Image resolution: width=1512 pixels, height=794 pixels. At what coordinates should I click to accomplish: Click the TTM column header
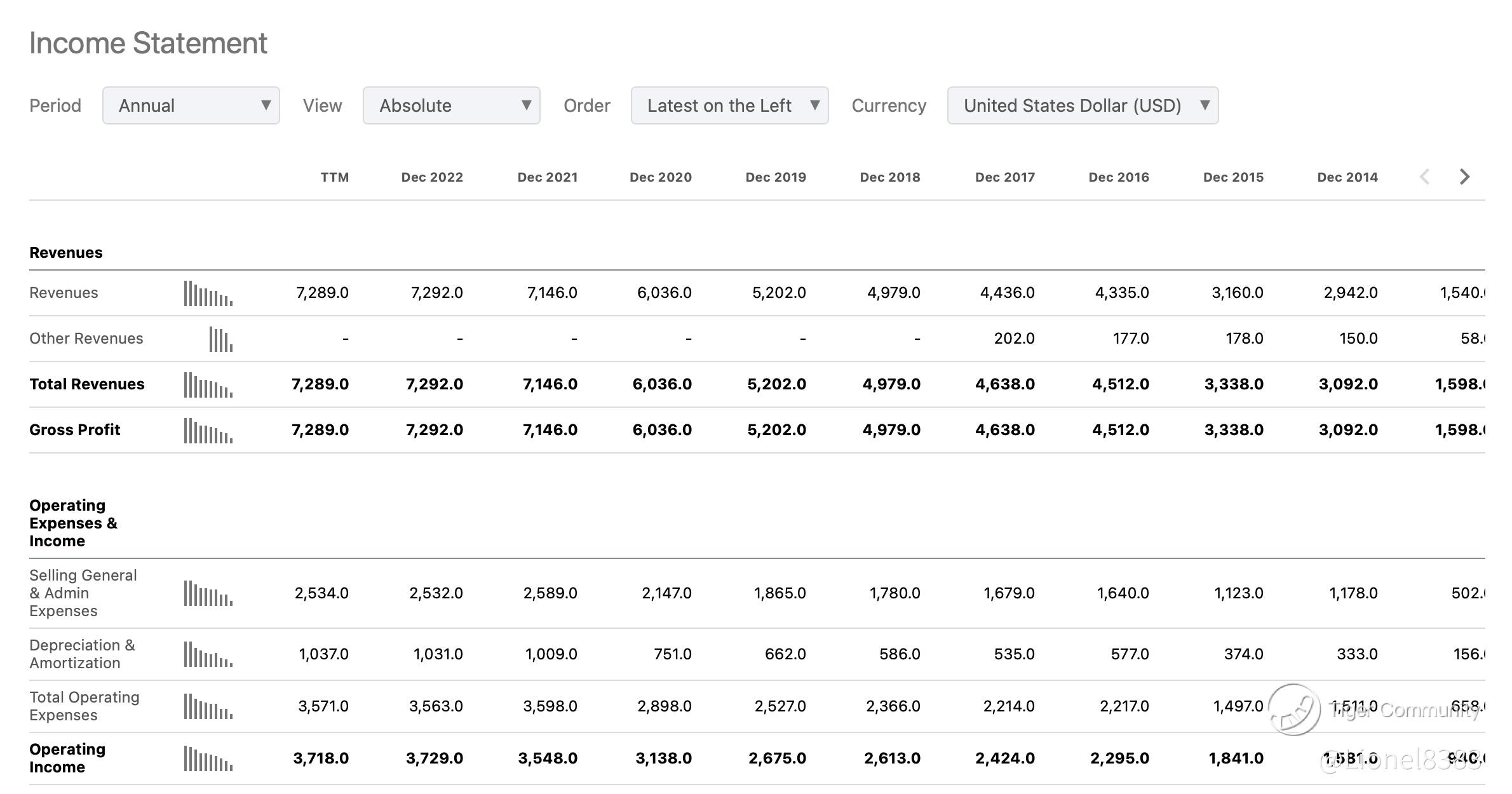coord(334,177)
